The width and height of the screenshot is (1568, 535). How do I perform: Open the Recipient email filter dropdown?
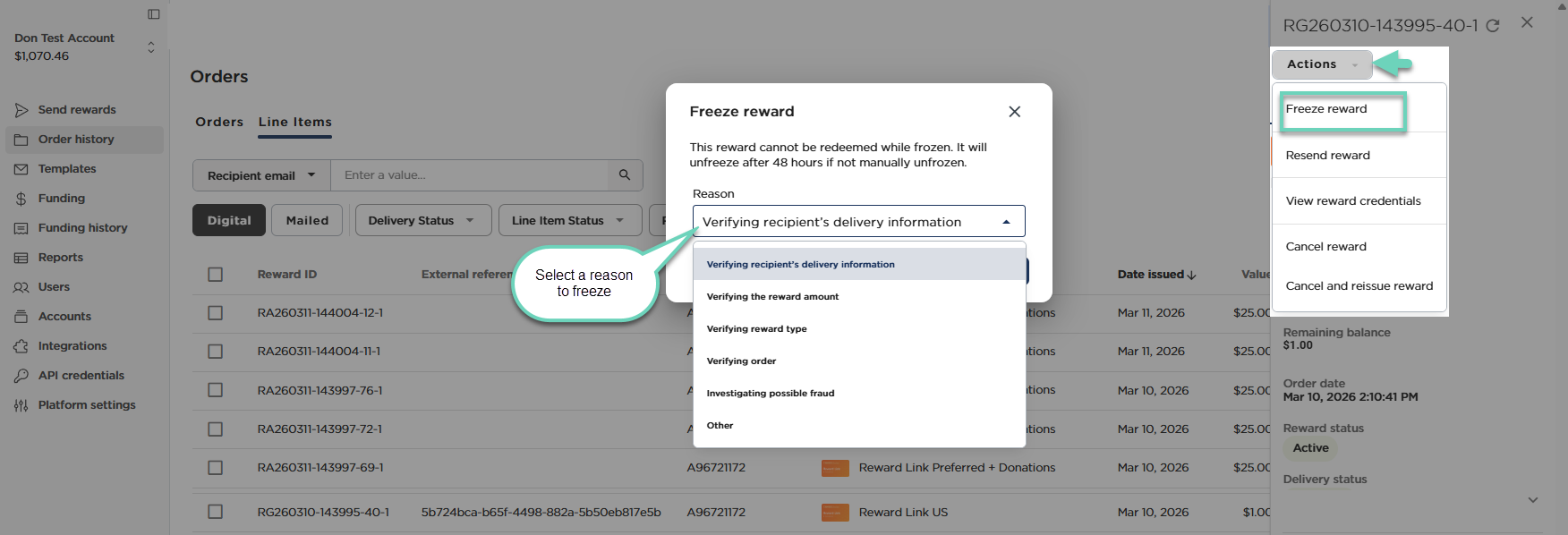[261, 175]
